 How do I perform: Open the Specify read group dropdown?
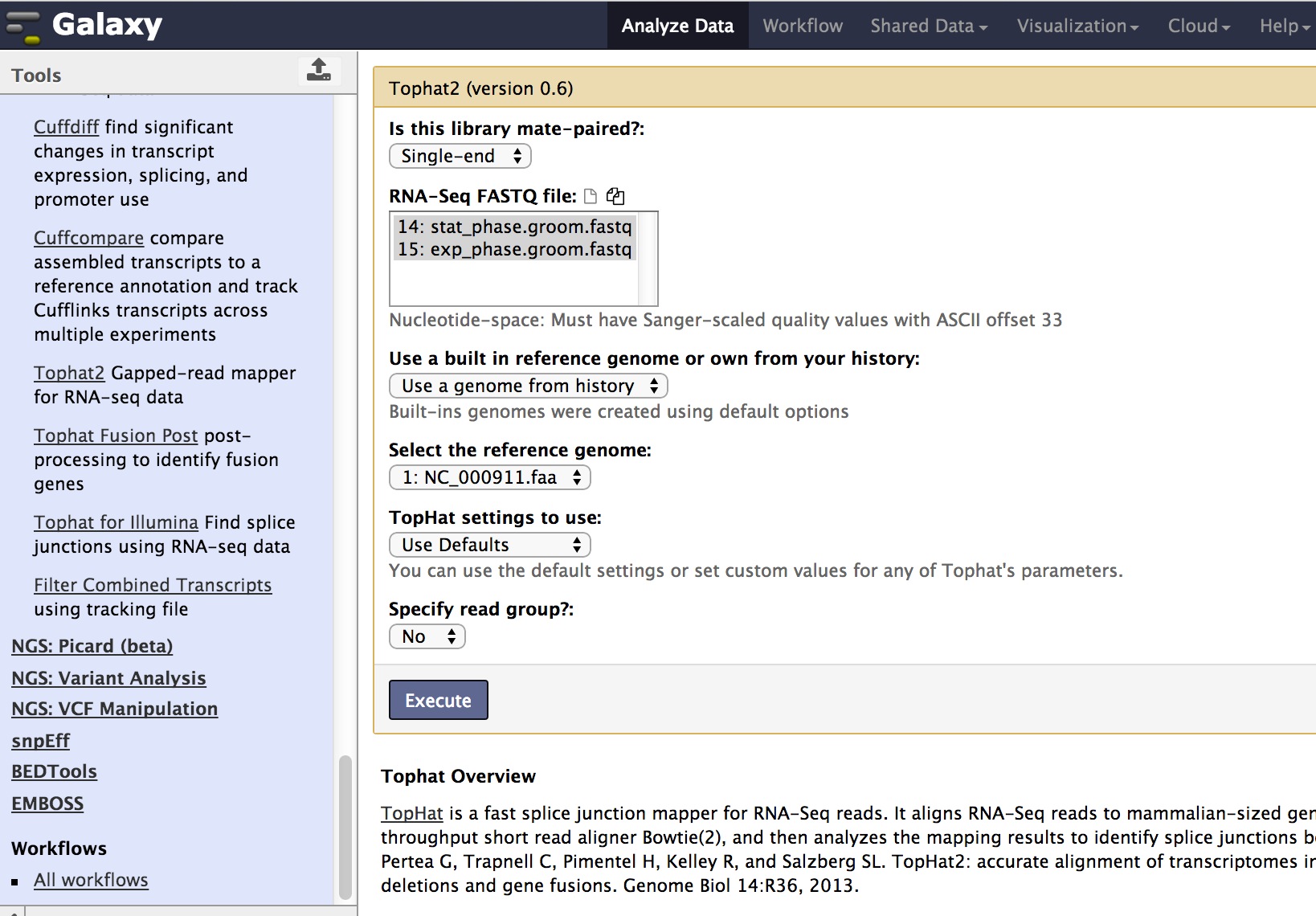click(x=427, y=636)
